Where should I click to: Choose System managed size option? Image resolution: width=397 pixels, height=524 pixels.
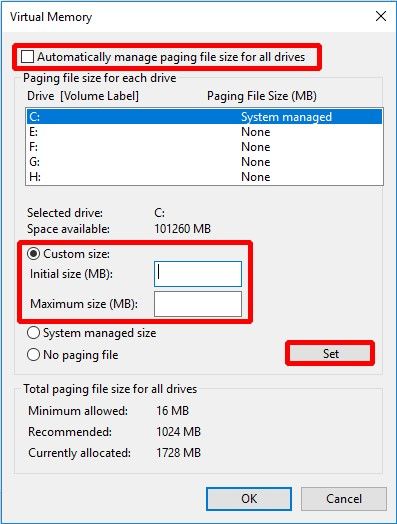[33, 333]
